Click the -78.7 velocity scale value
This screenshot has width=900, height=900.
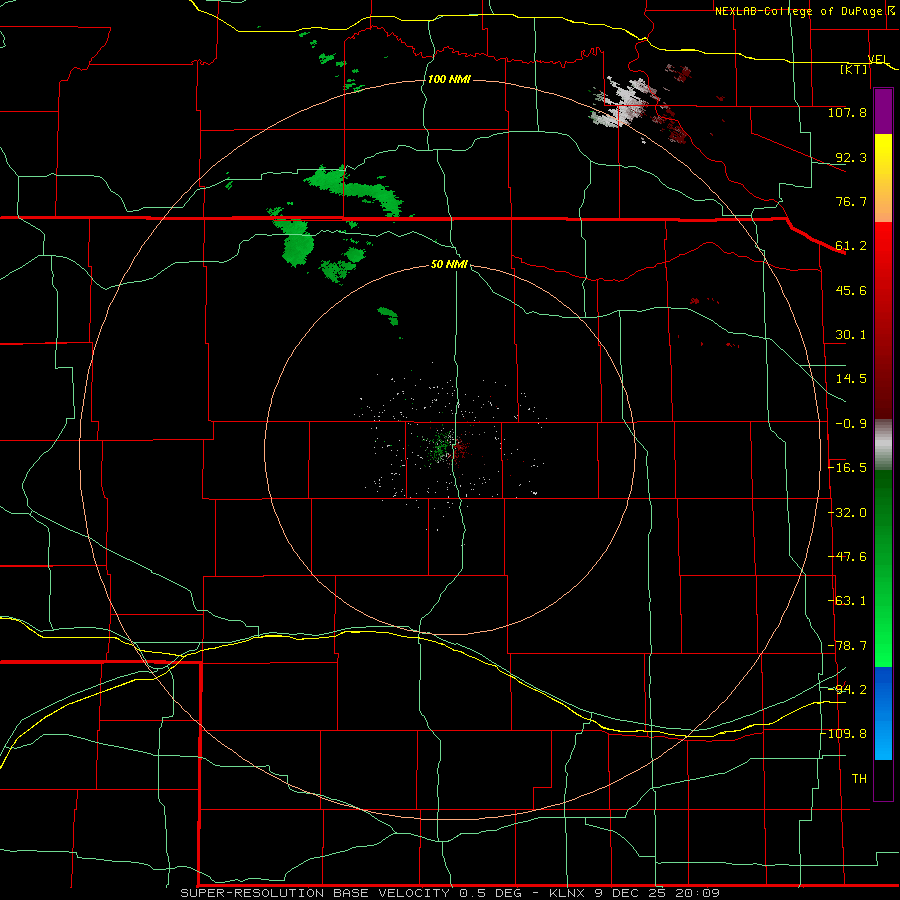[847, 646]
